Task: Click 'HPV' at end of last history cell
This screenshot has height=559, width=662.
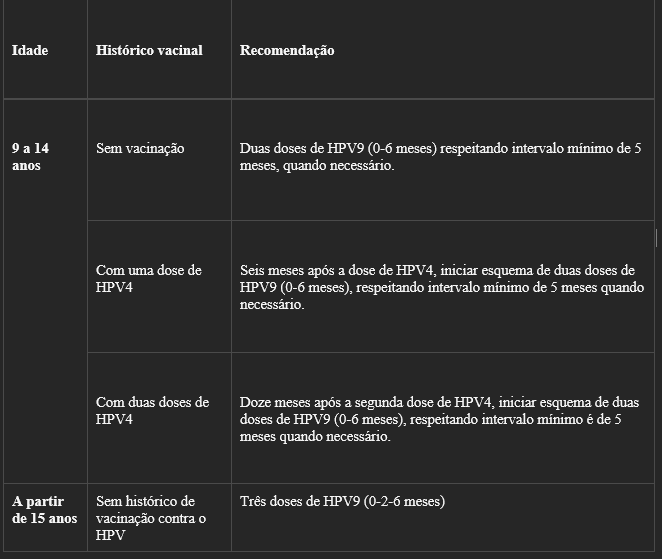Action: click(110, 535)
